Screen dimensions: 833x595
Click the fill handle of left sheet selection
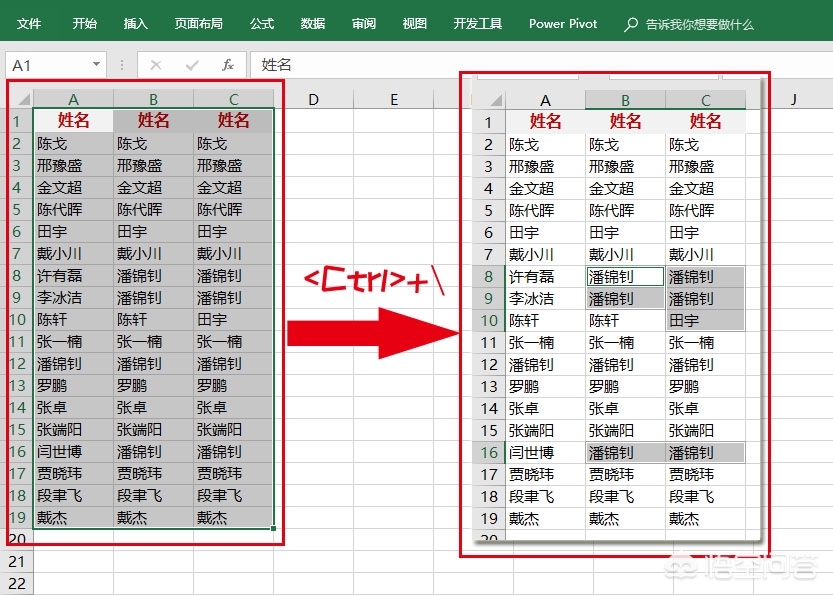273,528
